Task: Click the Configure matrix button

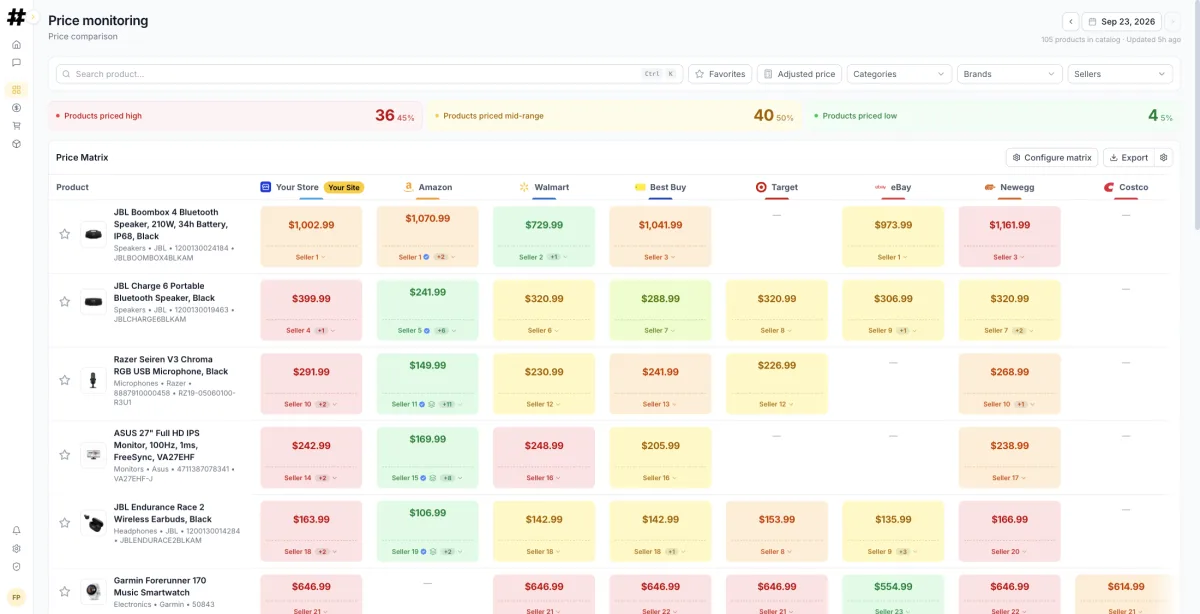Action: [1052, 158]
